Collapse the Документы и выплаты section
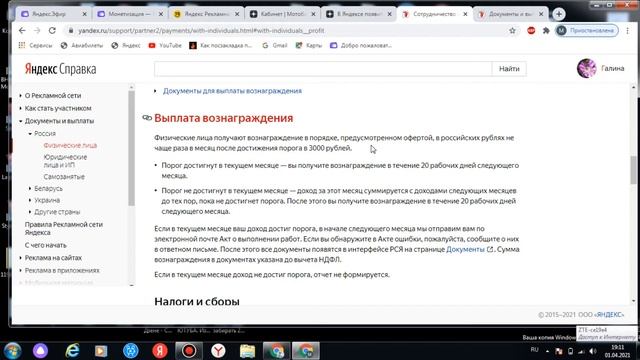Screen dimensions: 640x360 21,121
